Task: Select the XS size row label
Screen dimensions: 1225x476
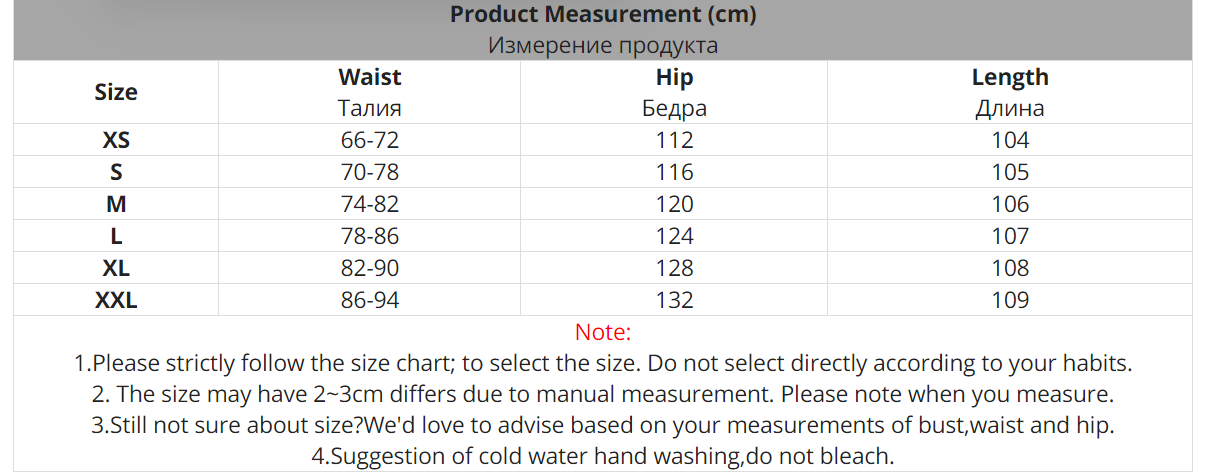Action: tap(116, 140)
